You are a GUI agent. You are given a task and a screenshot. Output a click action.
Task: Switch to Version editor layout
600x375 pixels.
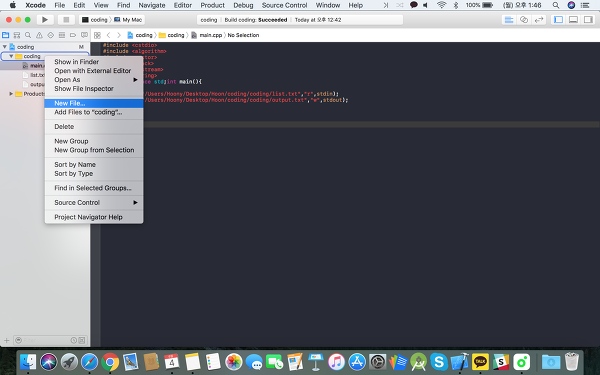[539, 20]
